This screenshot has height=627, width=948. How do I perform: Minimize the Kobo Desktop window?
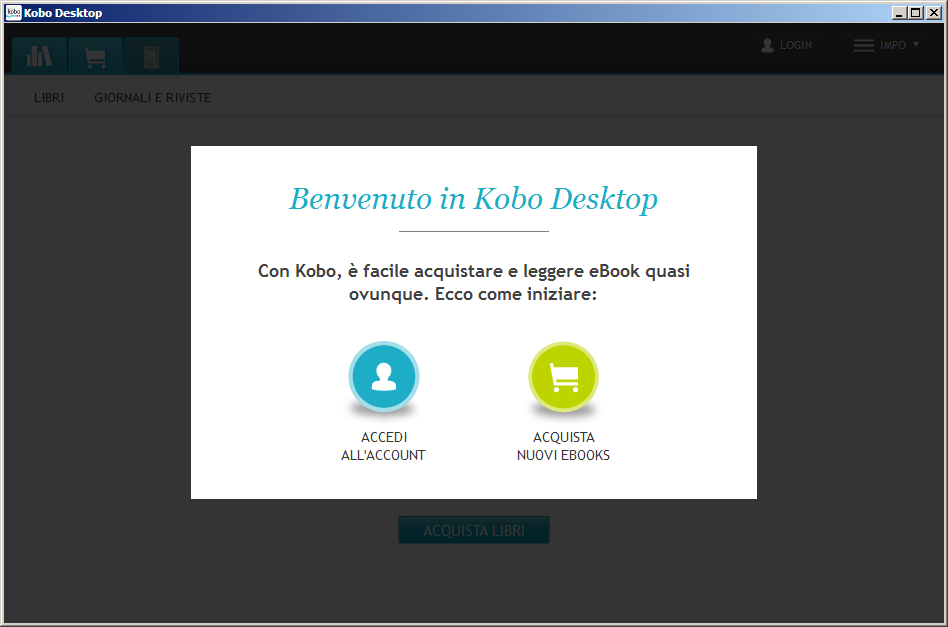(x=899, y=13)
